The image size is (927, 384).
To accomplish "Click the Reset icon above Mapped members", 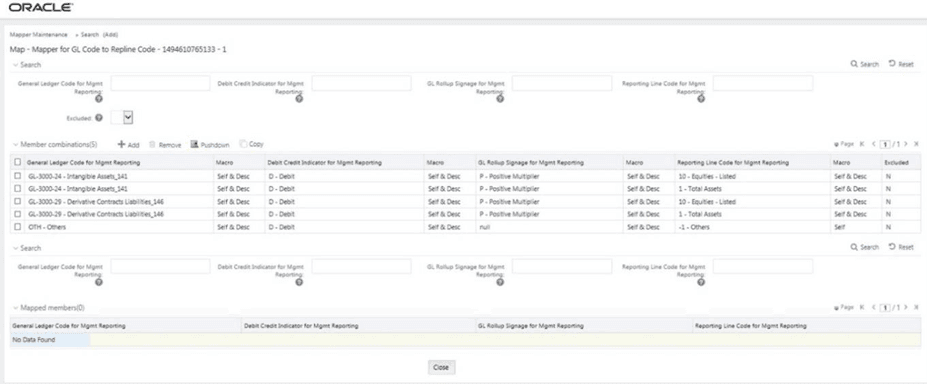I will pyautogui.click(x=892, y=247).
